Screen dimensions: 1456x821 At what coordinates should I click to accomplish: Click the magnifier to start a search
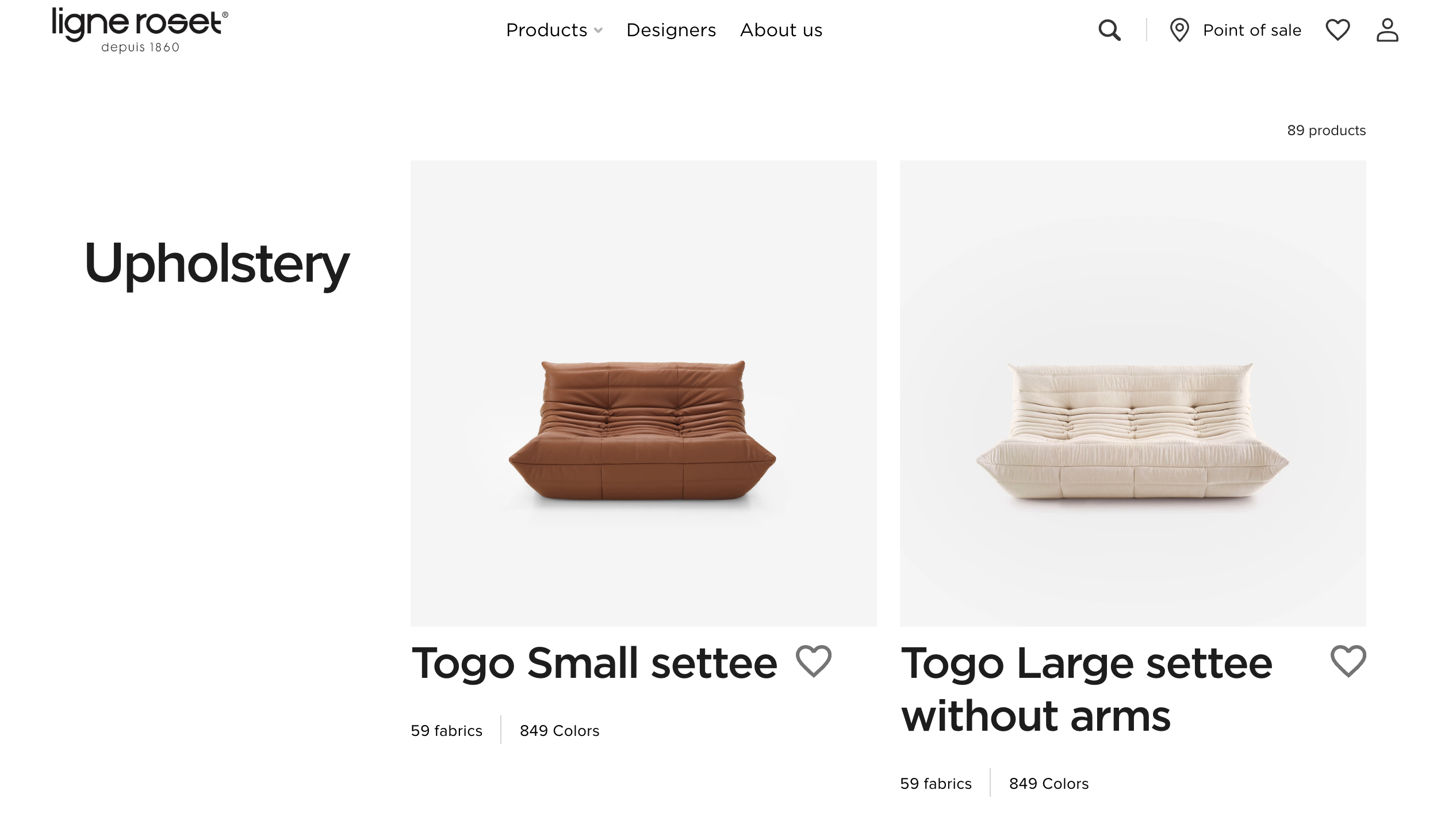coord(1109,30)
